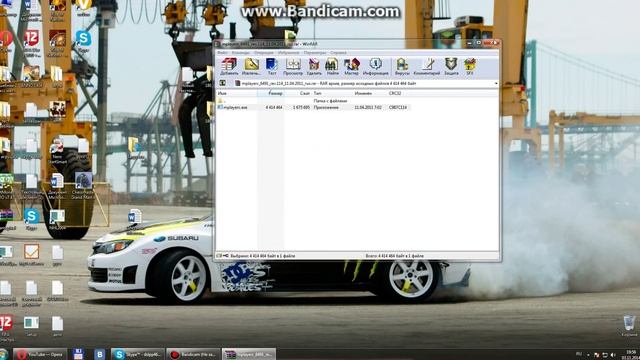Click the SFX toolbar icon
The image size is (640, 360).
470,66
